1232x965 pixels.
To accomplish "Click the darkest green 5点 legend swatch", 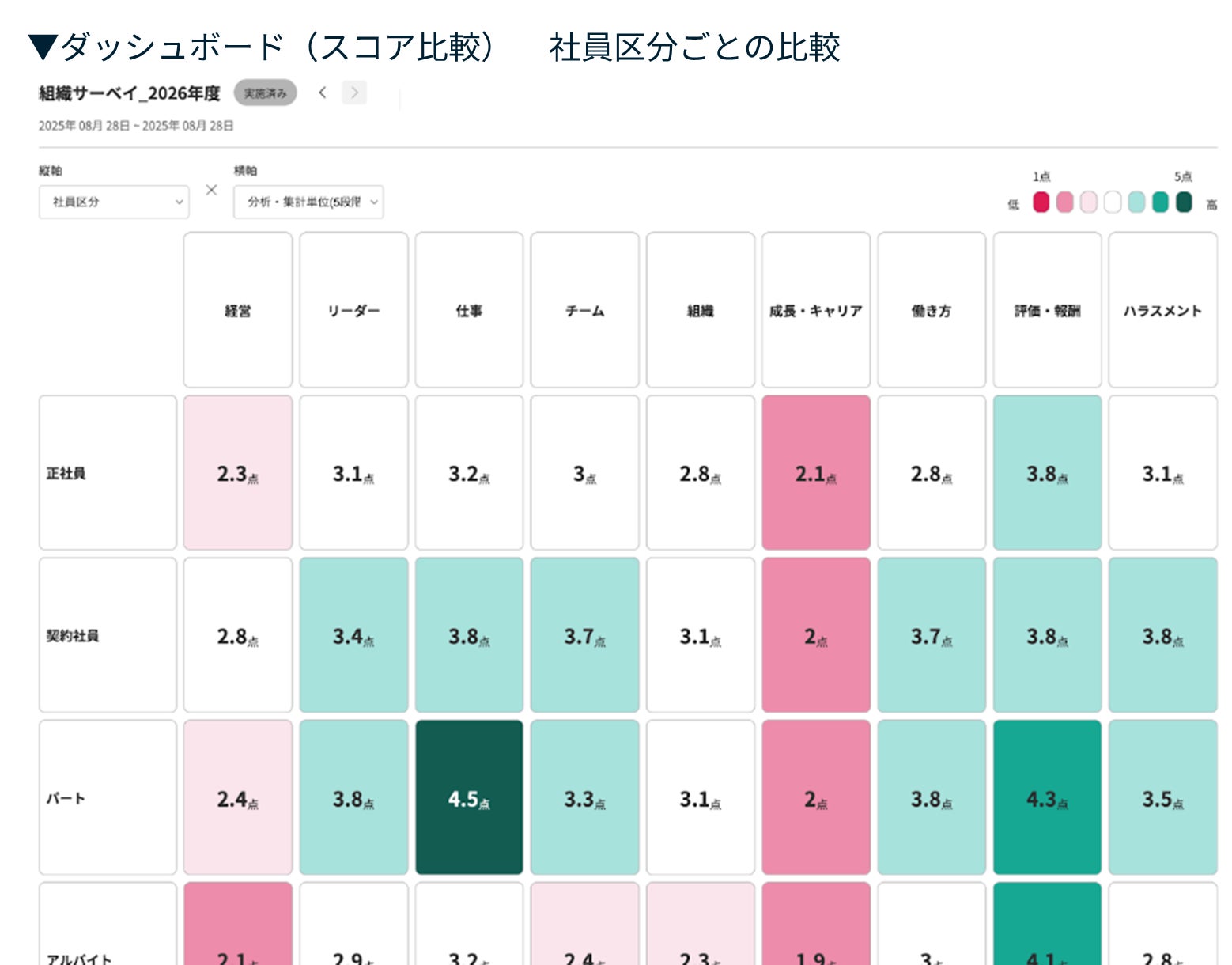I will point(1184,202).
